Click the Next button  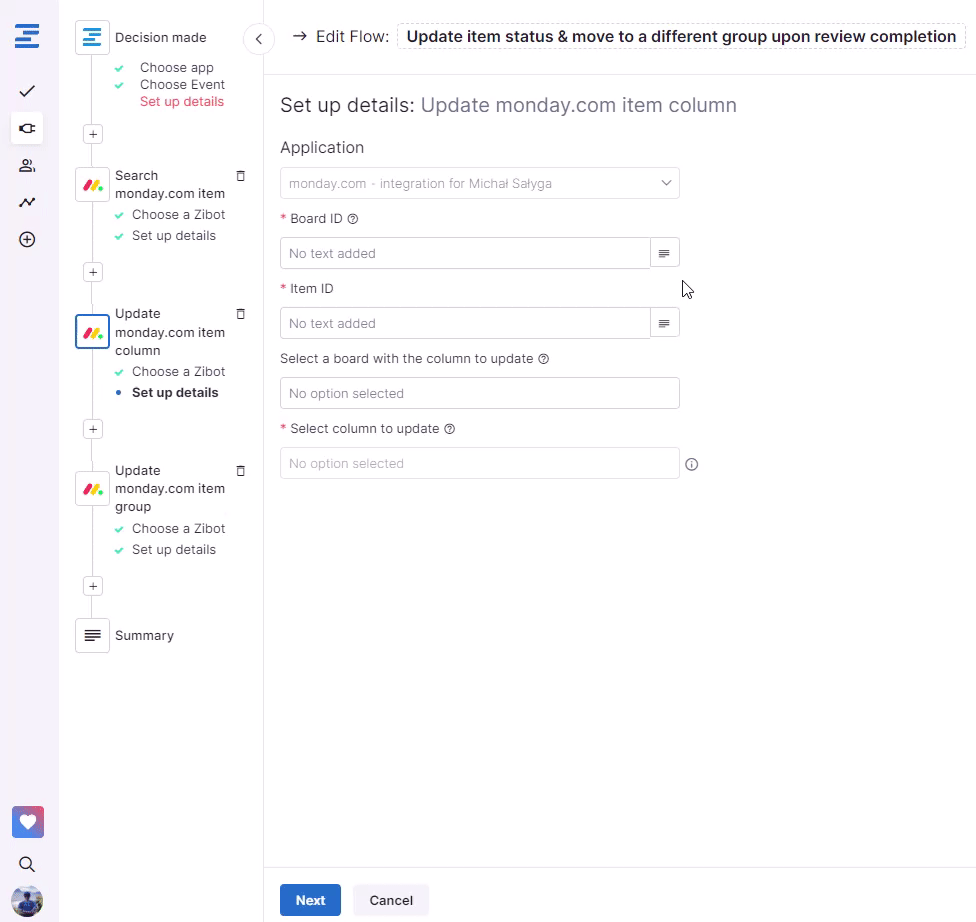(310, 900)
